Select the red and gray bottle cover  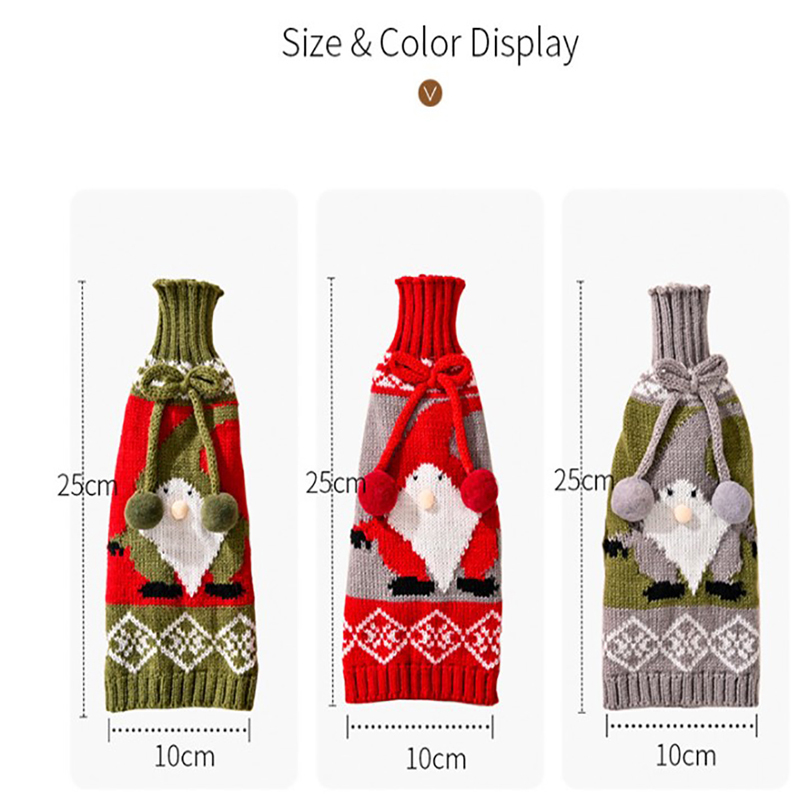pos(422,490)
